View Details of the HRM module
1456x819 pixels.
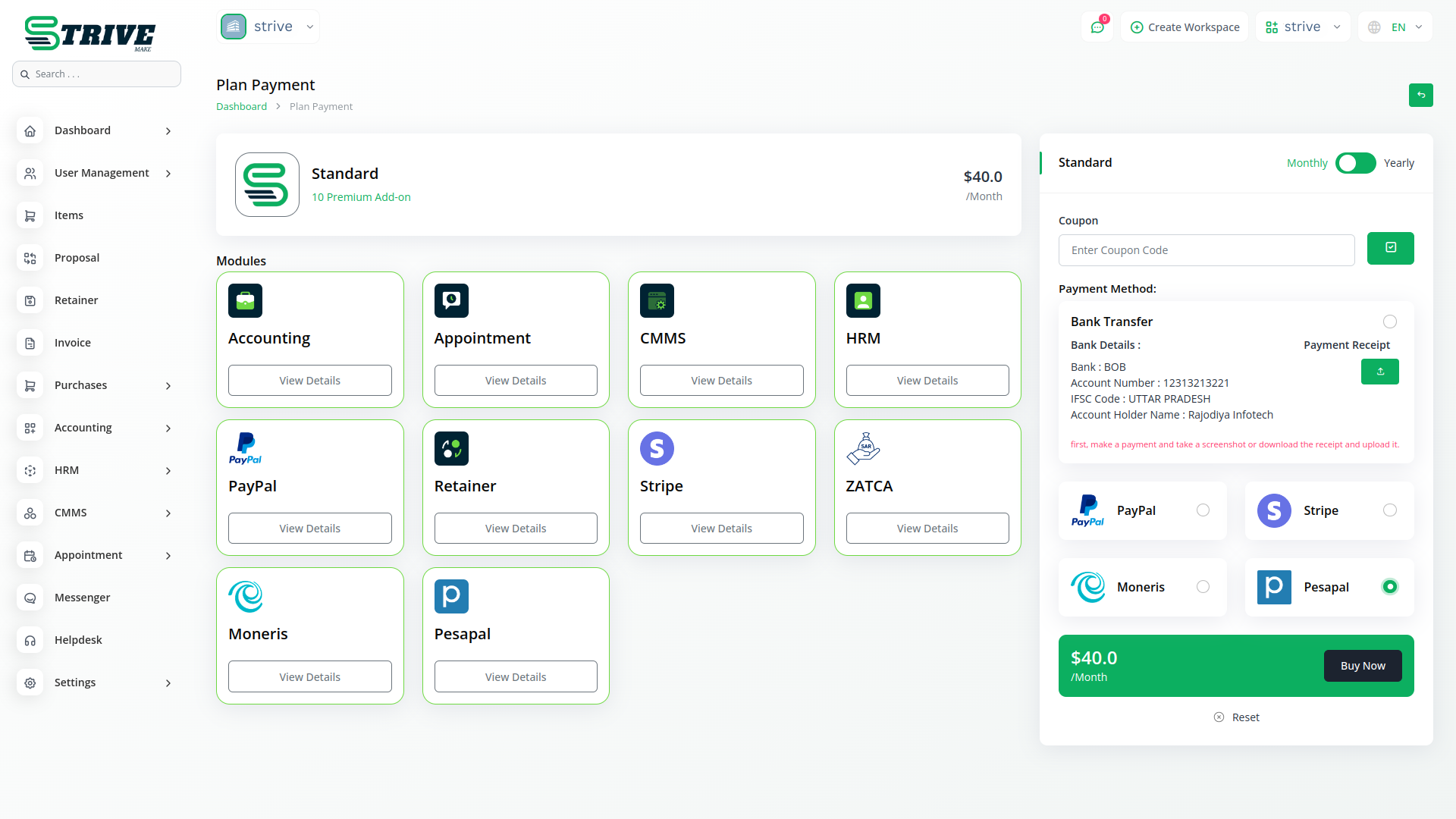click(927, 381)
